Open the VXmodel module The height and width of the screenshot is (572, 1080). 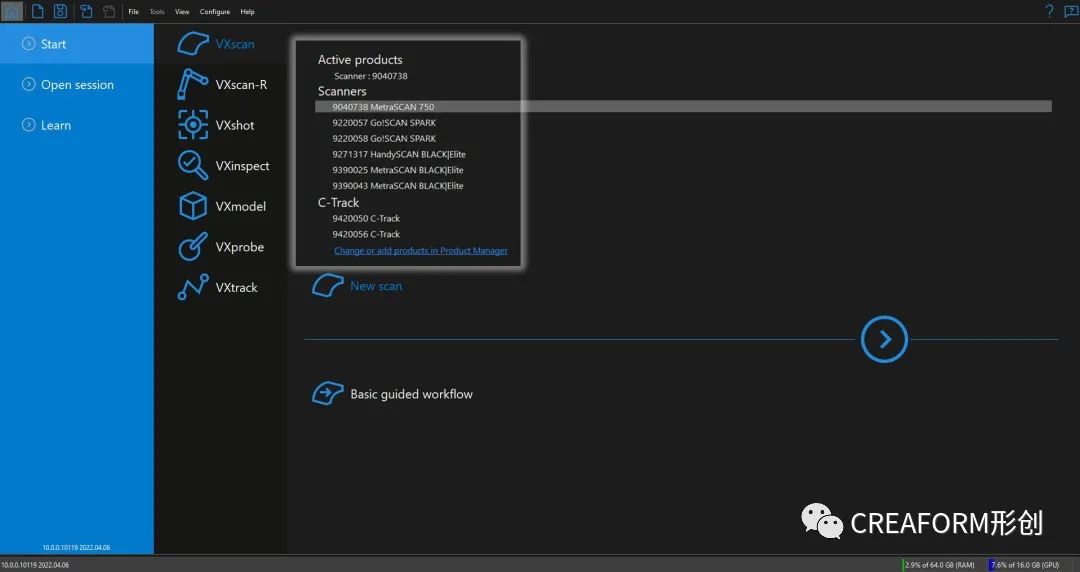pyautogui.click(x=192, y=206)
